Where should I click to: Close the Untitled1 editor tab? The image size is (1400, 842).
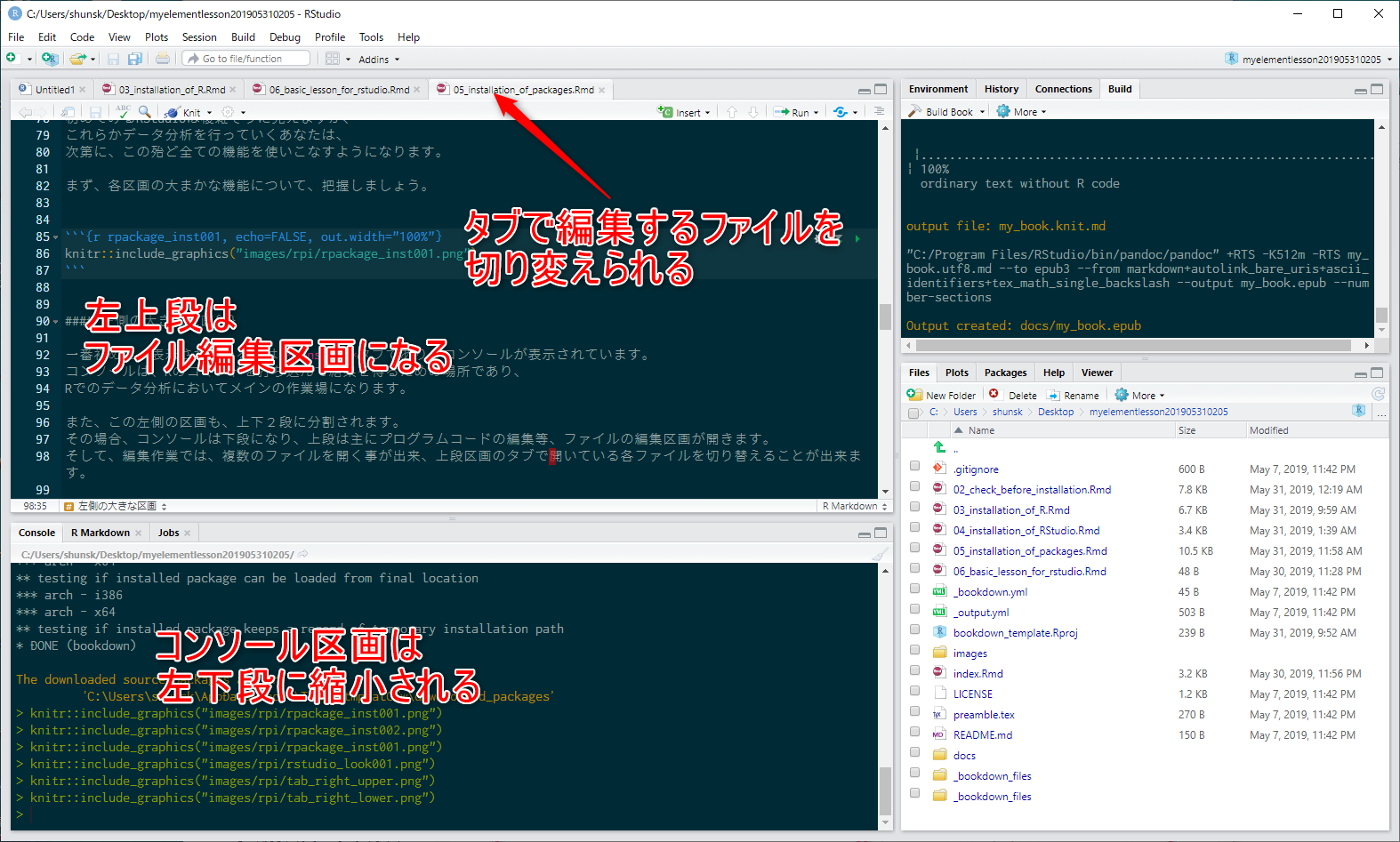coord(83,90)
